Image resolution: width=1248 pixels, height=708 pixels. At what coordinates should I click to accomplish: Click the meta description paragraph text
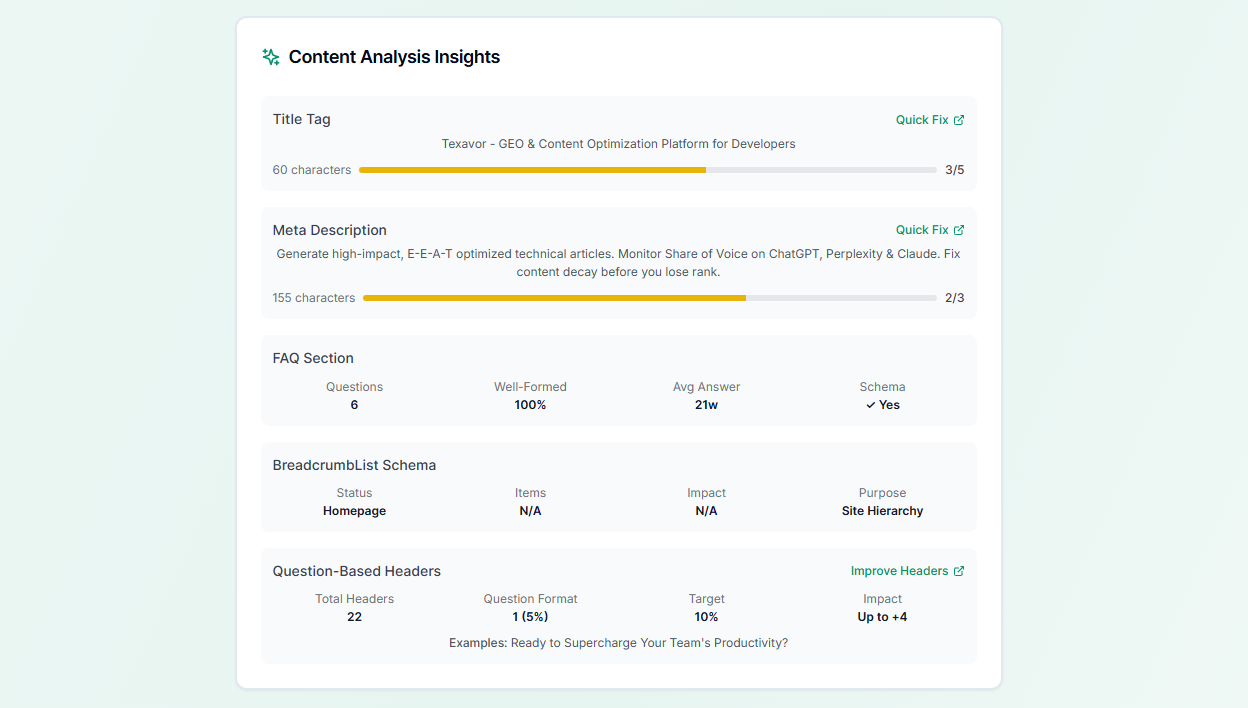(x=618, y=263)
